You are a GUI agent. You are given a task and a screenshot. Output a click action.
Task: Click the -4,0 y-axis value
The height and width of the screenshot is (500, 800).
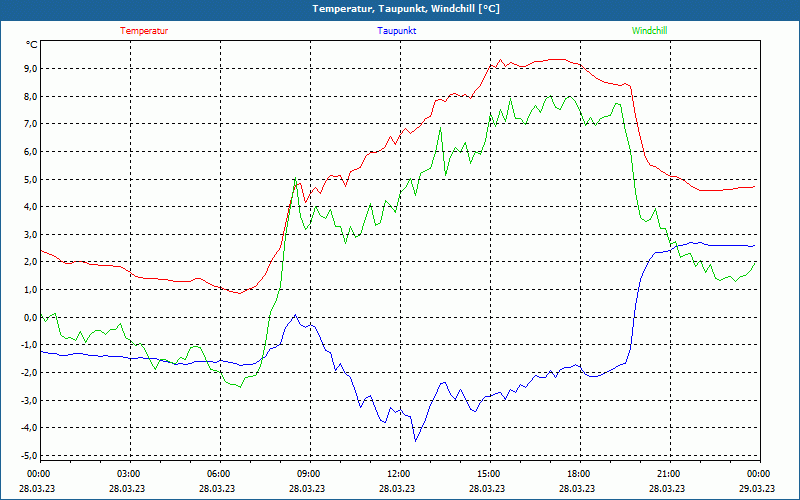(29, 428)
